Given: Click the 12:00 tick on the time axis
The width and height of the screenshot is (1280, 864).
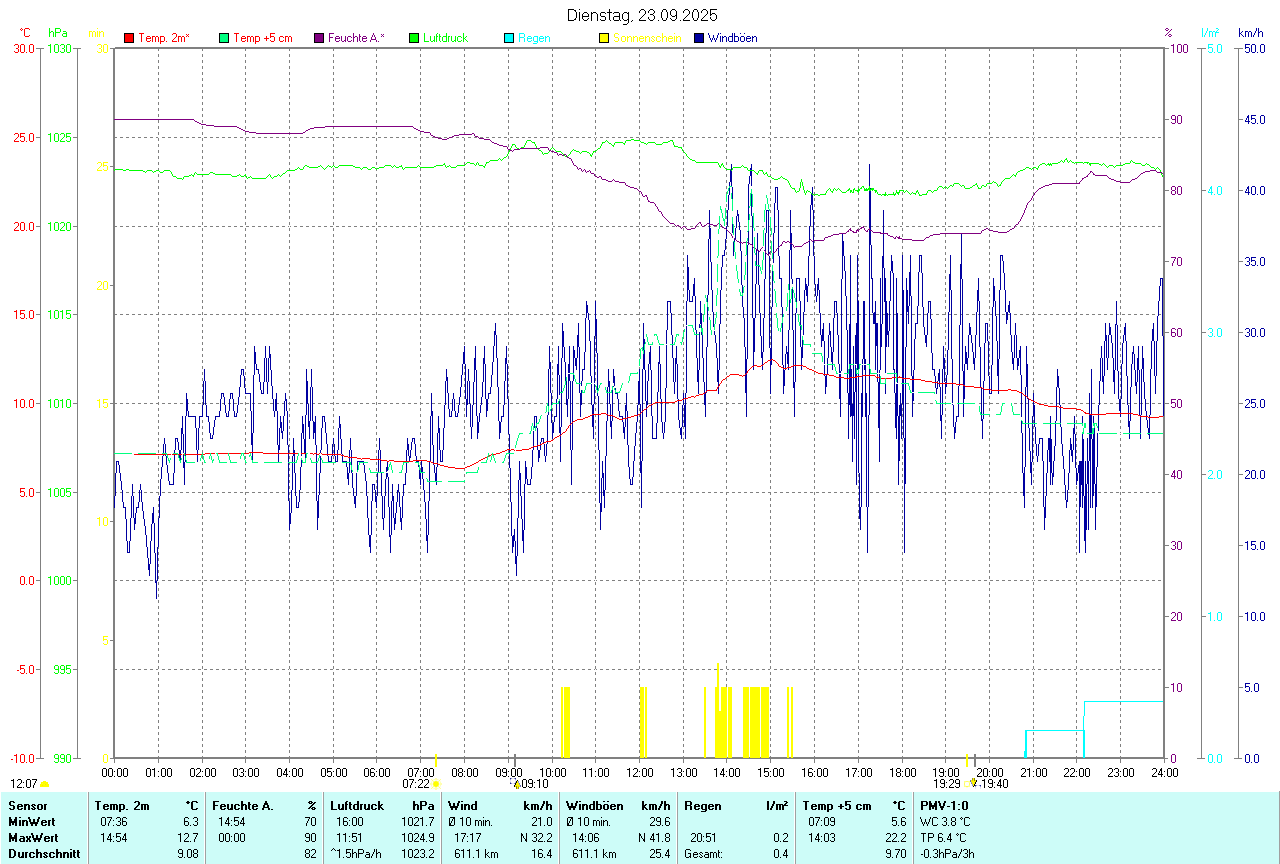Looking at the screenshot, I should [639, 772].
